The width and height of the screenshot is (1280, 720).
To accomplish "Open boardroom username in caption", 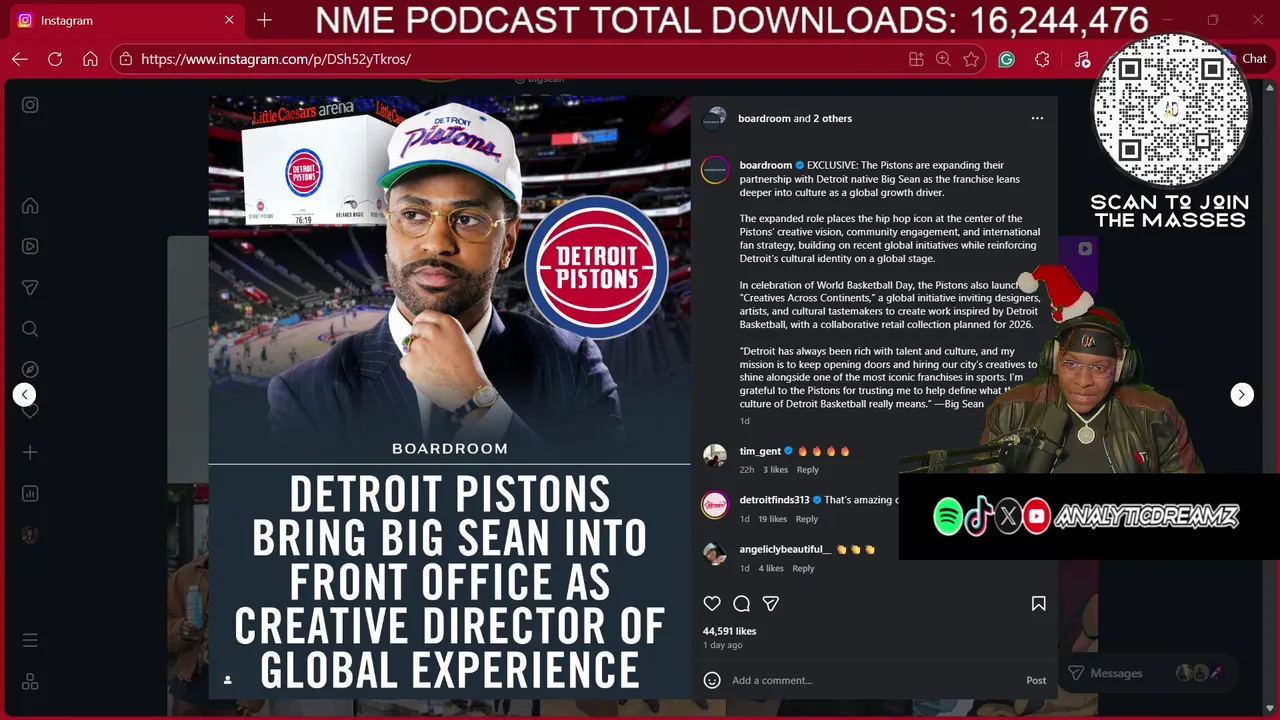I will [766, 165].
